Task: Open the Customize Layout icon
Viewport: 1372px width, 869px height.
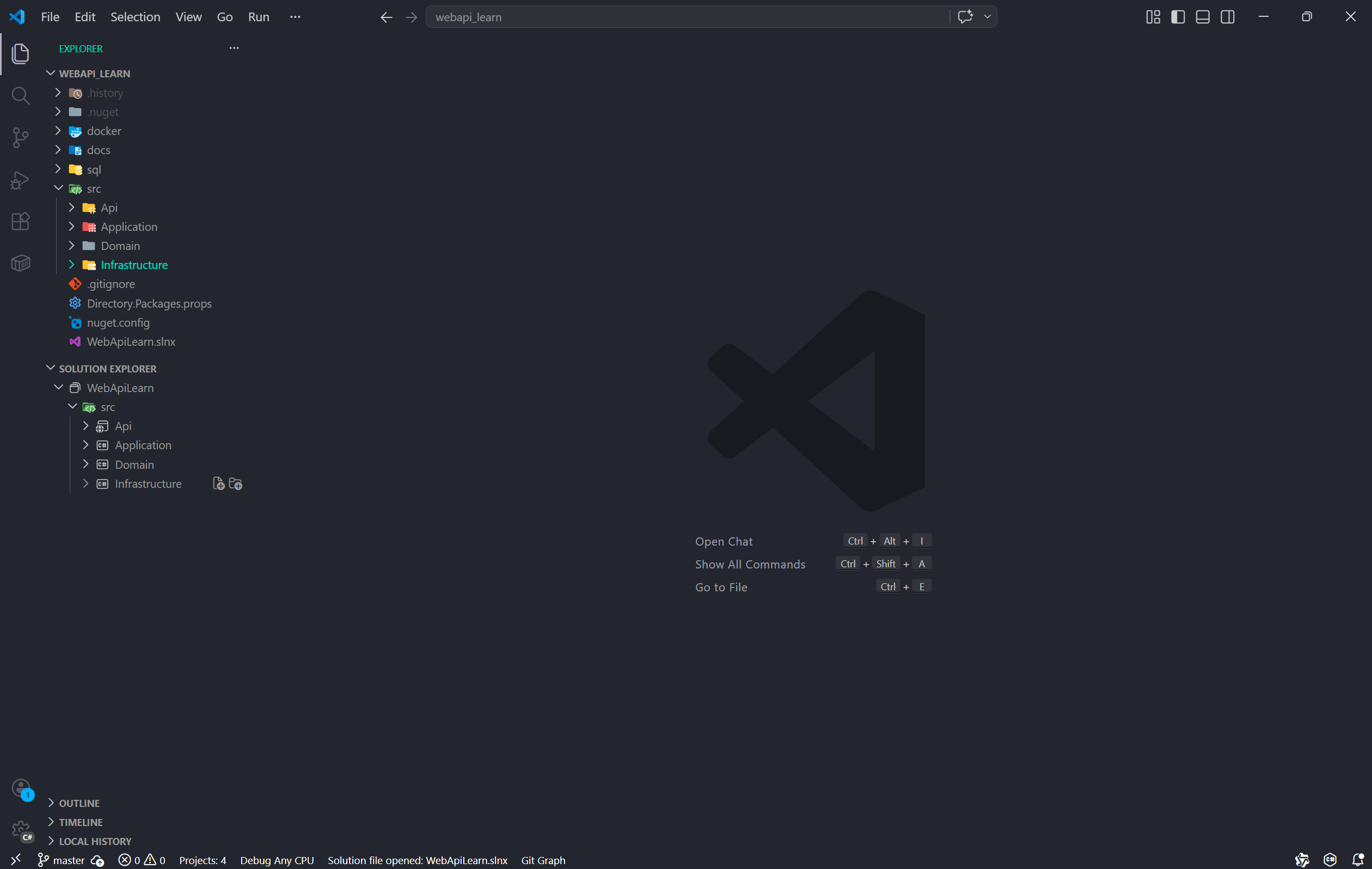Action: pos(1153,17)
